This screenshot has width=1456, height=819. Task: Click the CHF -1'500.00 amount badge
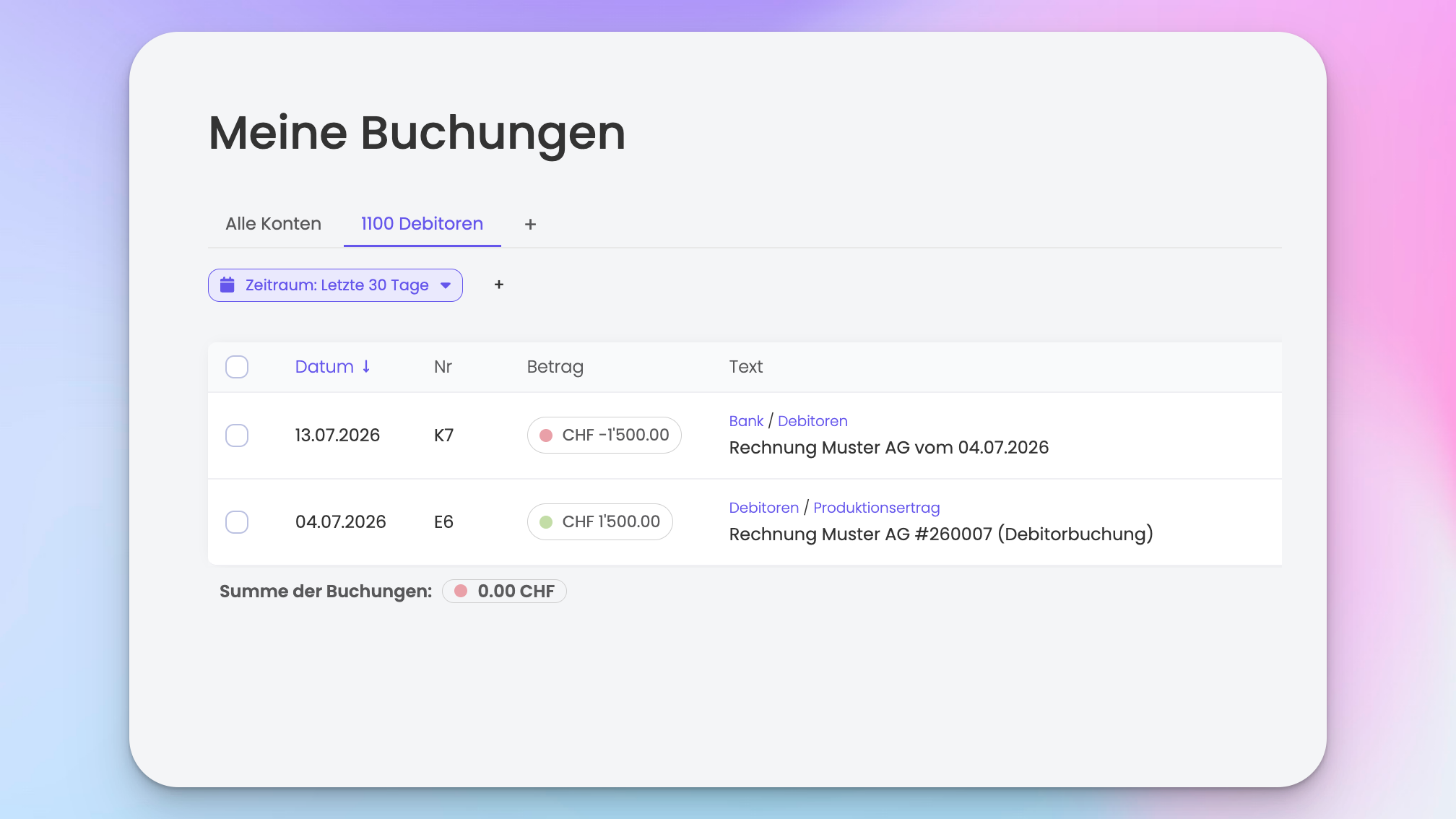coord(604,435)
